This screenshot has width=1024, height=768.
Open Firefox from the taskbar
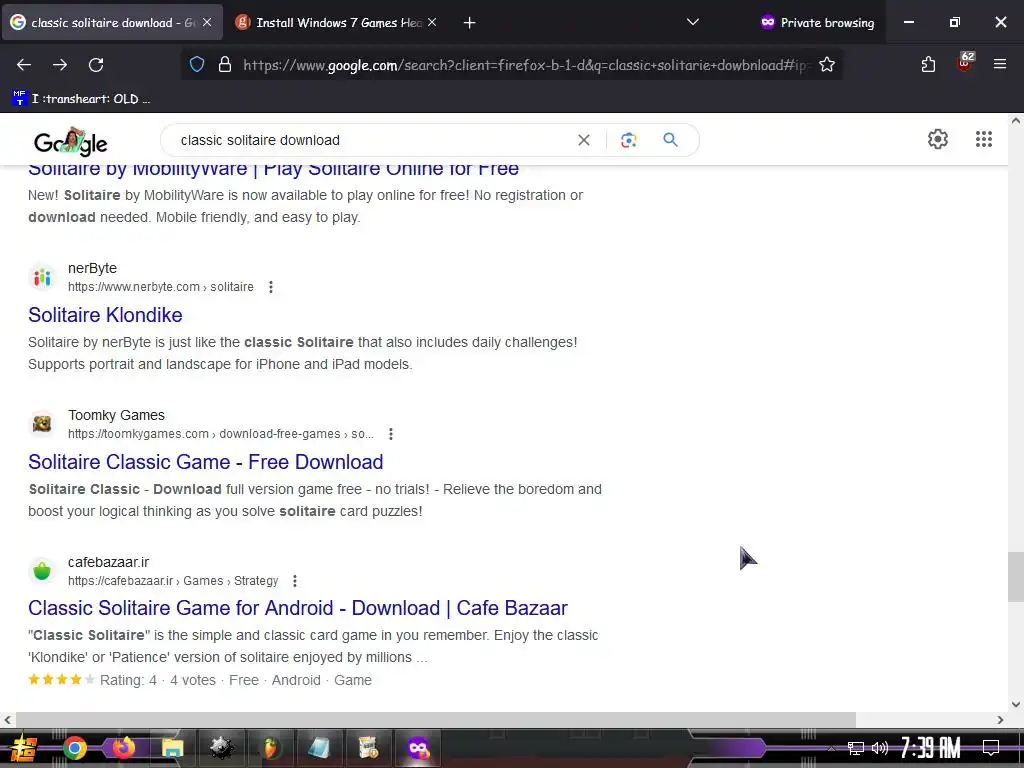pyautogui.click(x=123, y=748)
